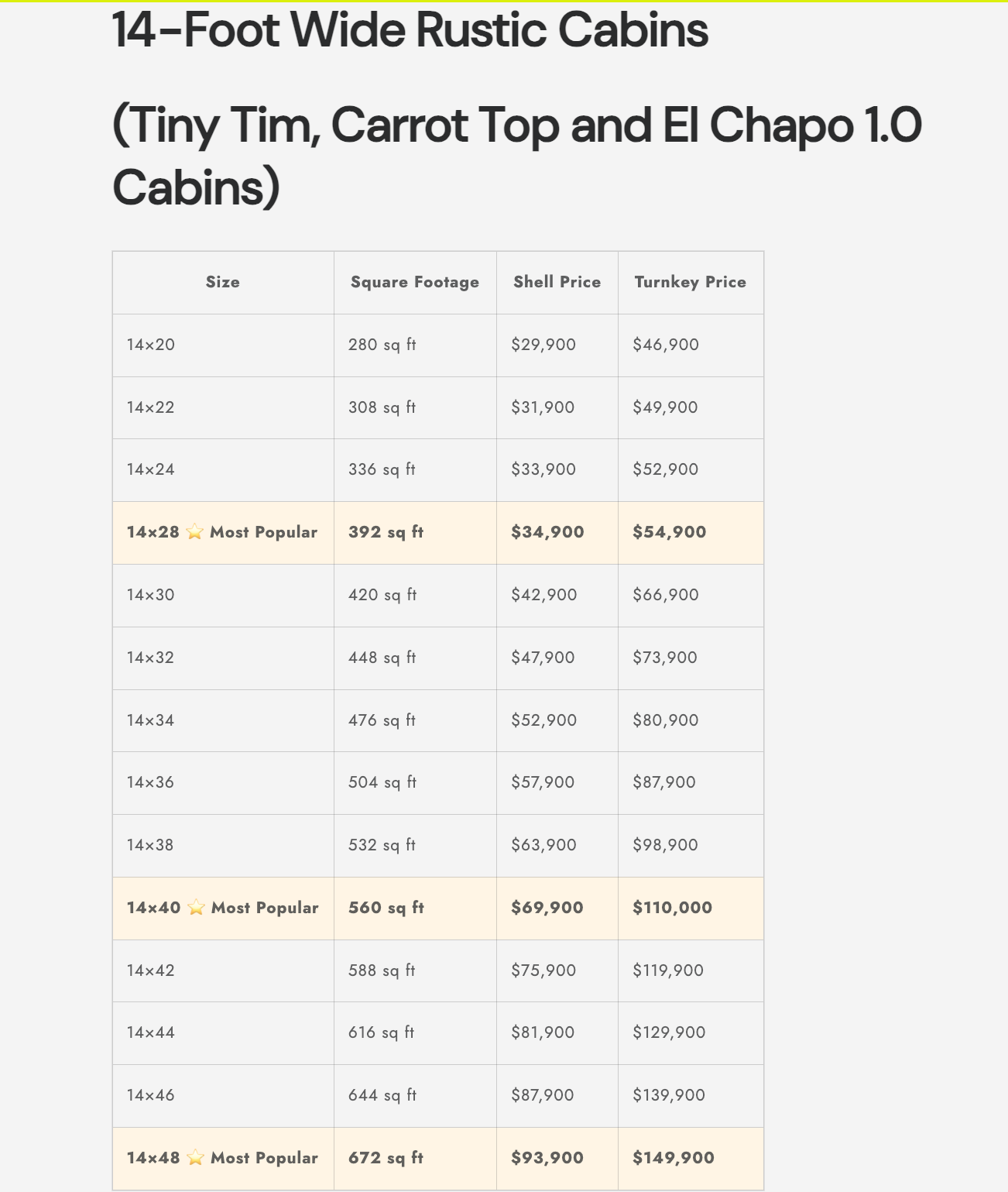
Task: Click the $75,900 shell price cell
Action: [x=543, y=970]
